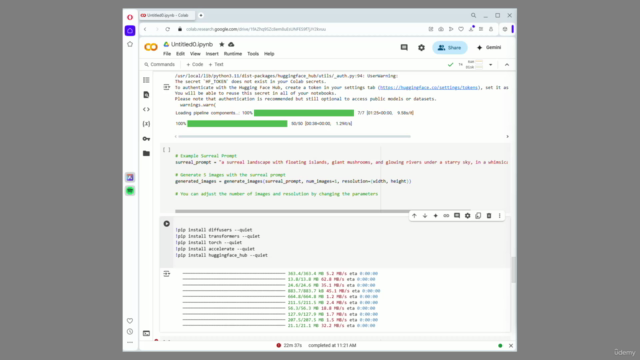
Task: Open the Edit menu
Action: point(180,54)
